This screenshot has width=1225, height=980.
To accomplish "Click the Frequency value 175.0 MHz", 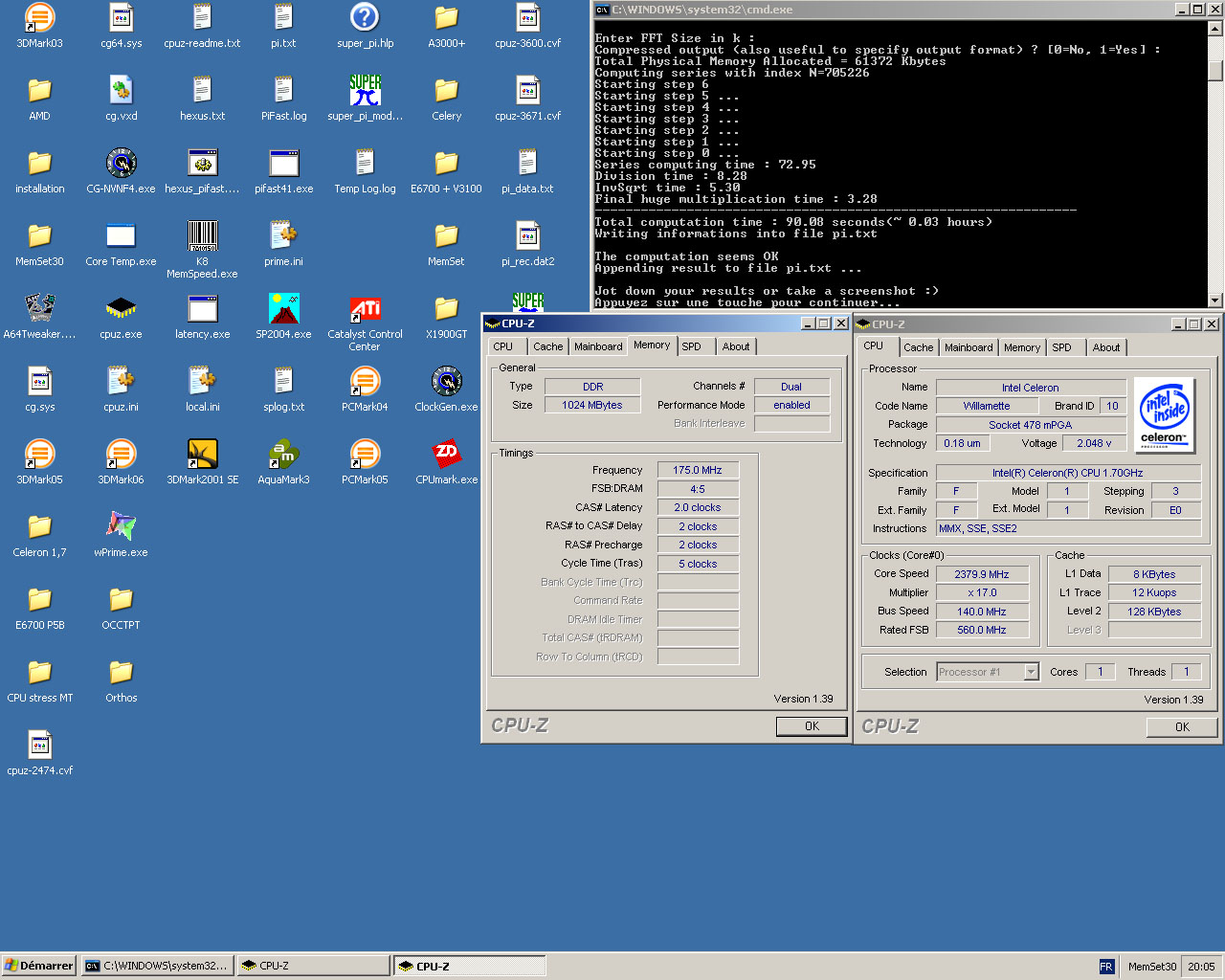I will (698, 470).
